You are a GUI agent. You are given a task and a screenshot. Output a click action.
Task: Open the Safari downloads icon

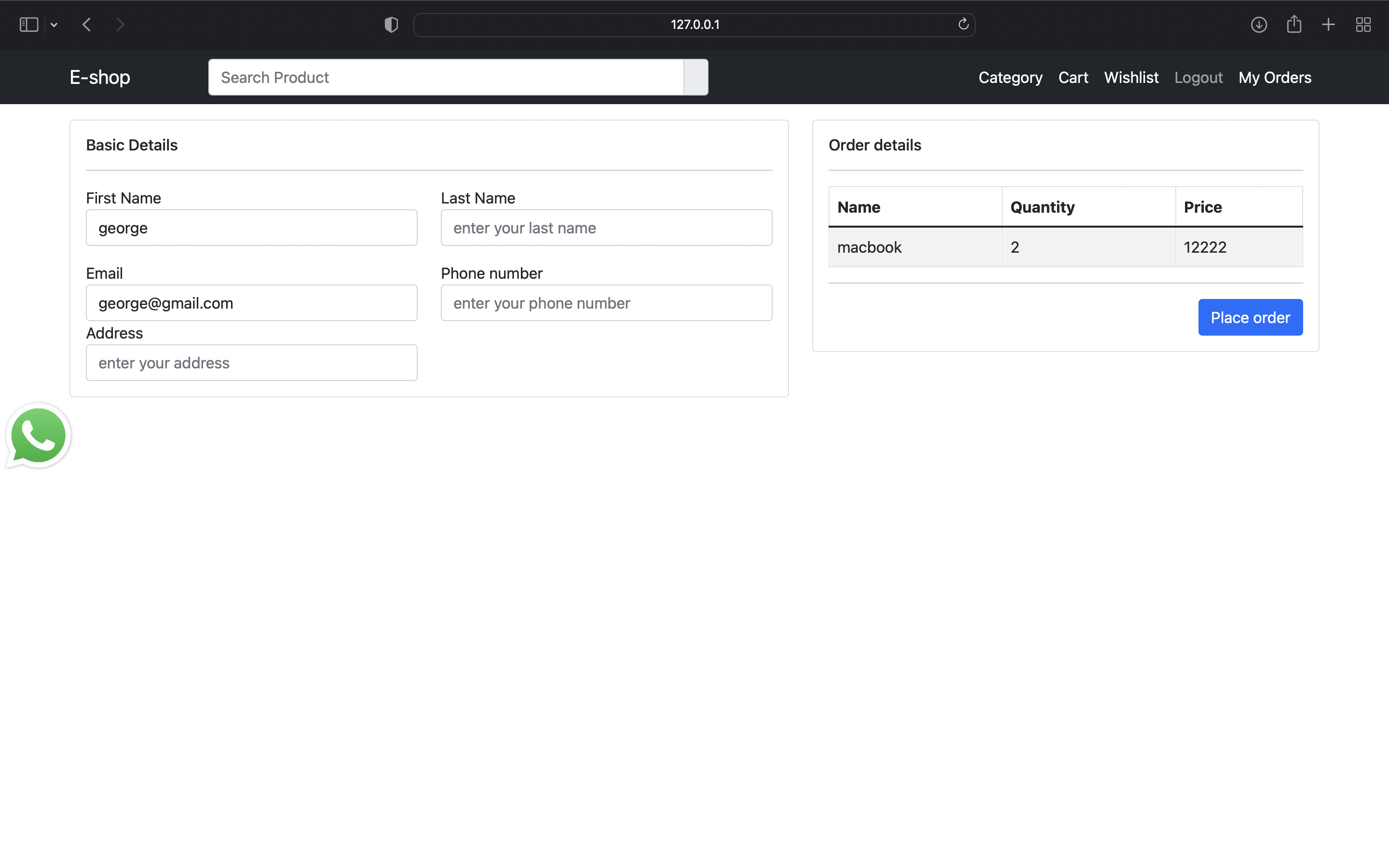coord(1258,25)
